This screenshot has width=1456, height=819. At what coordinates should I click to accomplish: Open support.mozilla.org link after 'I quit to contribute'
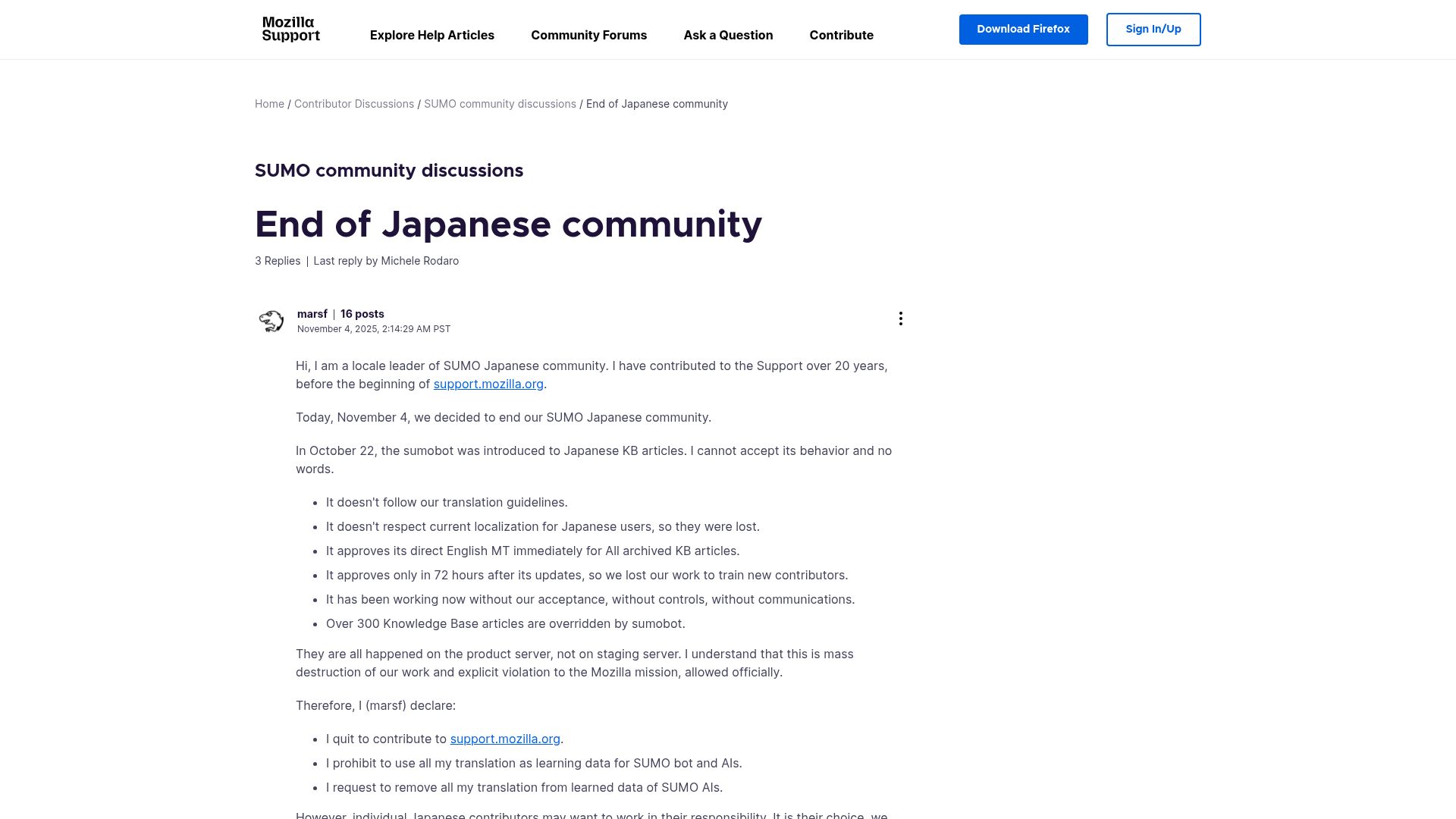(x=505, y=739)
